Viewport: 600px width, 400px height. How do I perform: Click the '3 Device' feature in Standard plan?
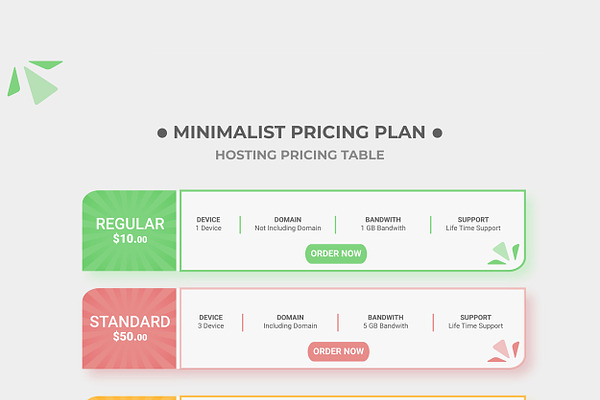[211, 326]
